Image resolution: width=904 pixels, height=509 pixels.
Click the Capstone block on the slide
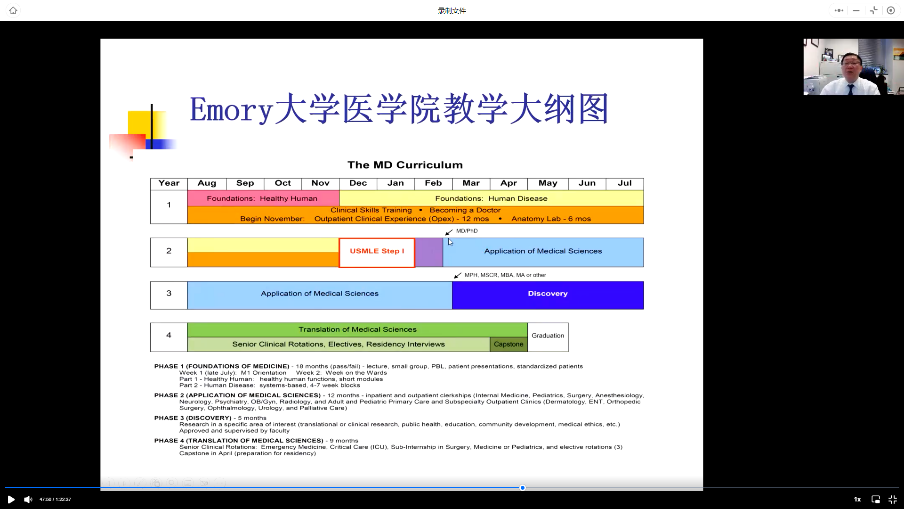coord(508,344)
